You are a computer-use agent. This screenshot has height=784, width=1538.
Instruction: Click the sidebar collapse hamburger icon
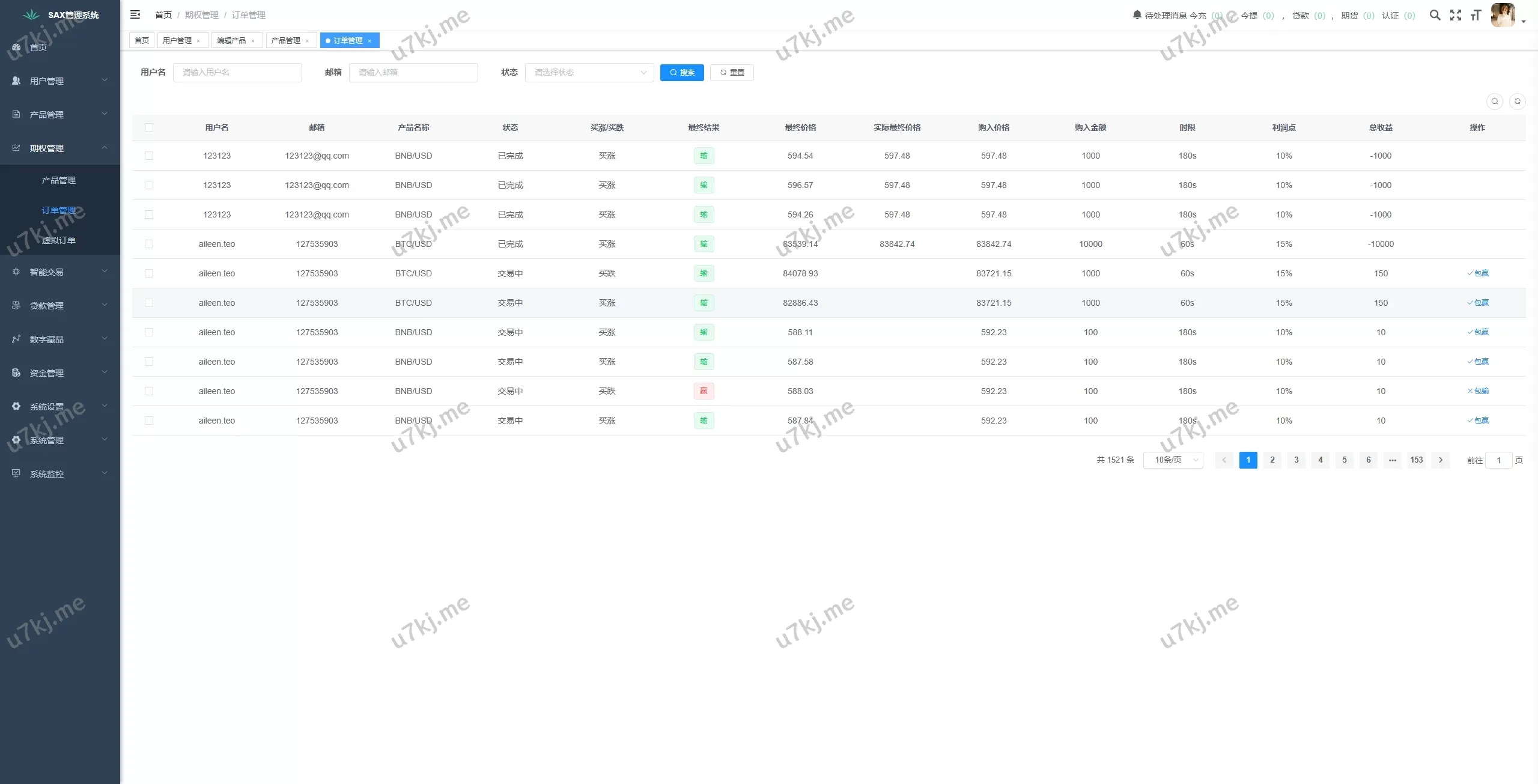135,14
